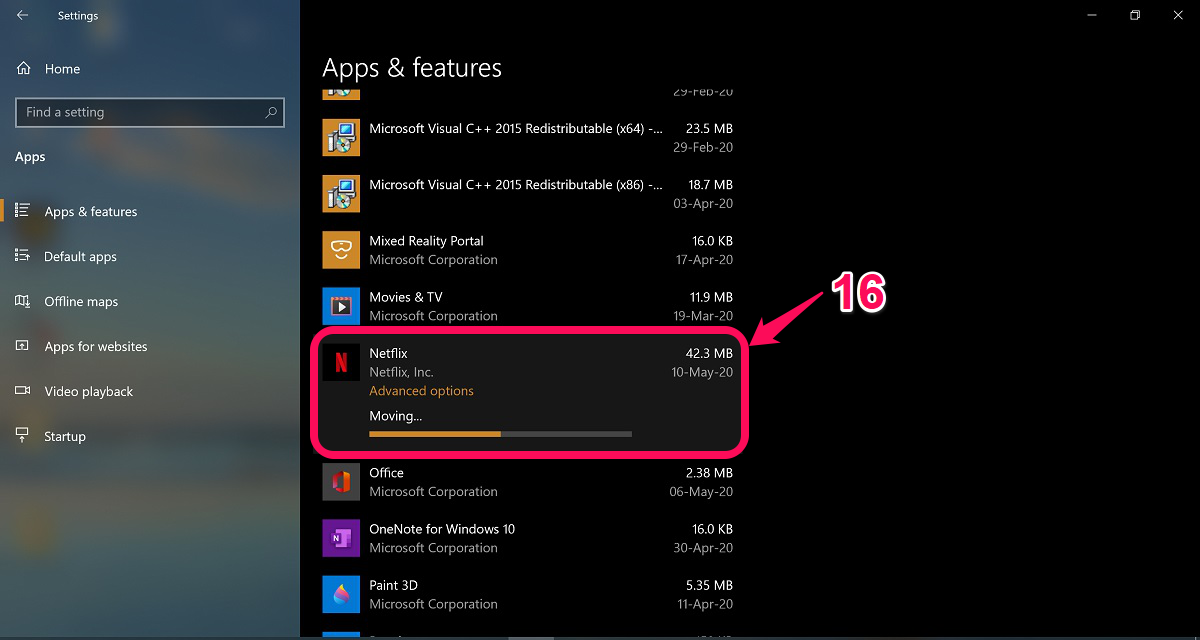Screen dimensions: 1200x640
Task: Select the Office app entry
Action: pyautogui.click(x=528, y=482)
